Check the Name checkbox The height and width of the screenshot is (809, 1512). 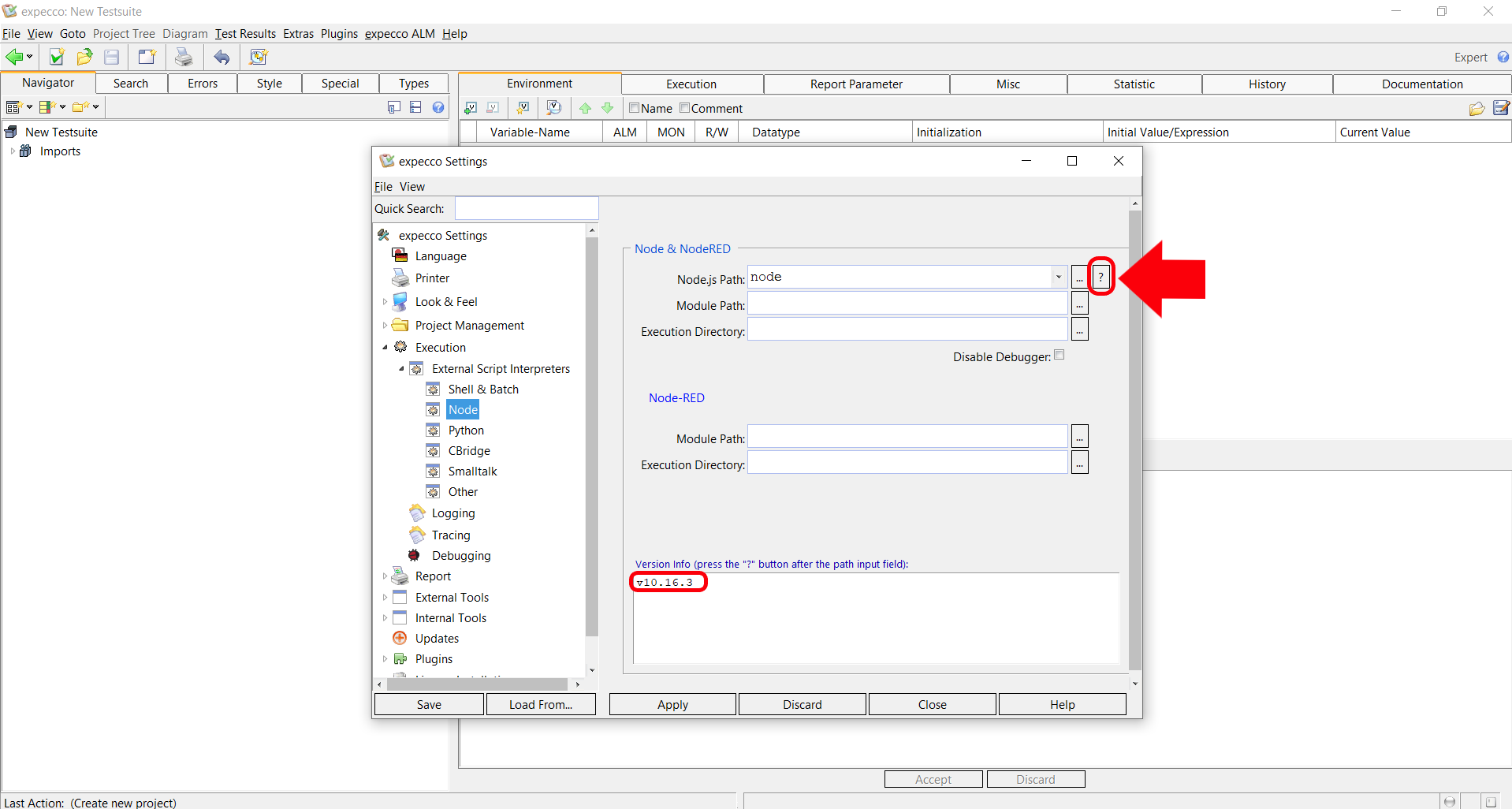coord(634,108)
